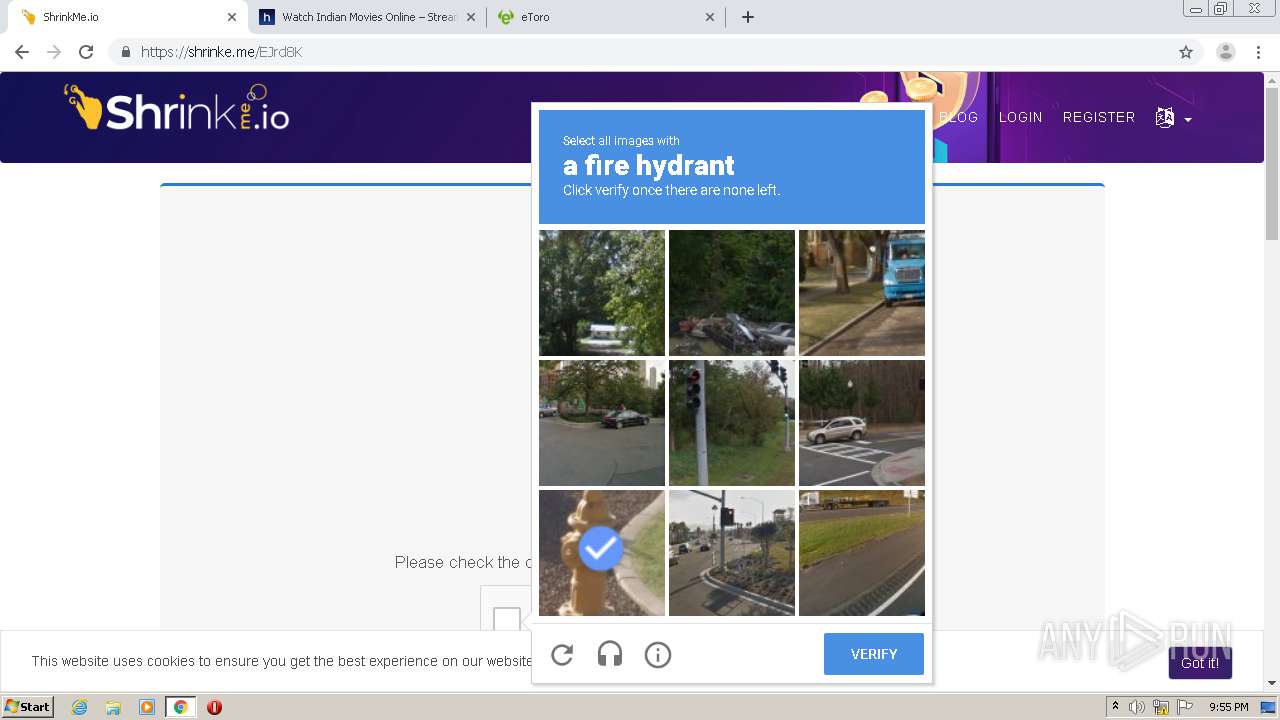This screenshot has height=720, width=1280.
Task: Click the red Opera taskbar icon
Action: [214, 707]
